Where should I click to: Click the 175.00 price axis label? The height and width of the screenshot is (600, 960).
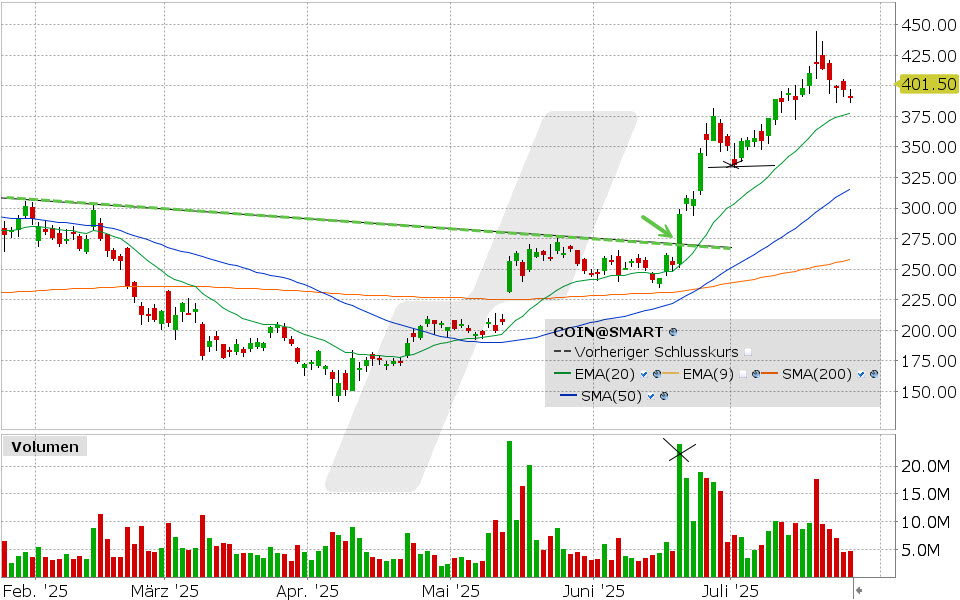(x=928, y=361)
